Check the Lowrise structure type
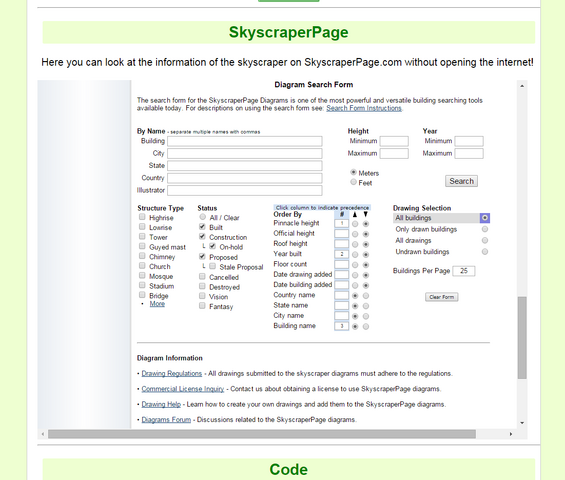The height and width of the screenshot is (480, 565). click(x=142, y=227)
